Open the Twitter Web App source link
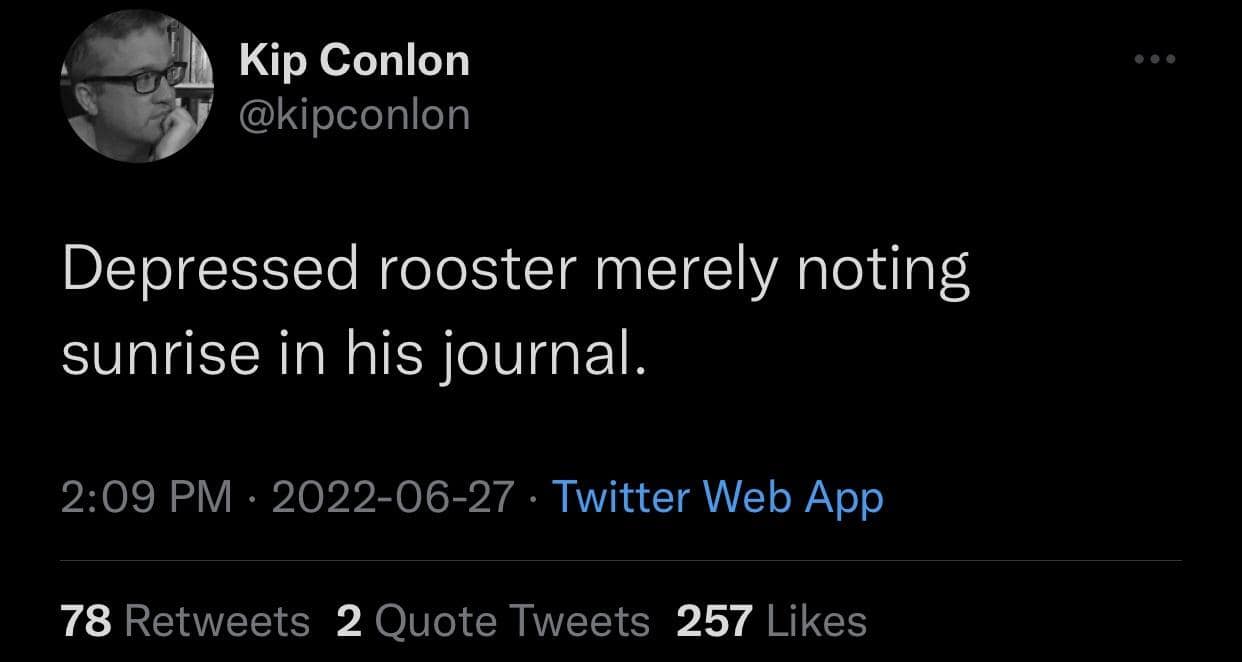The image size is (1242, 662). click(x=717, y=497)
